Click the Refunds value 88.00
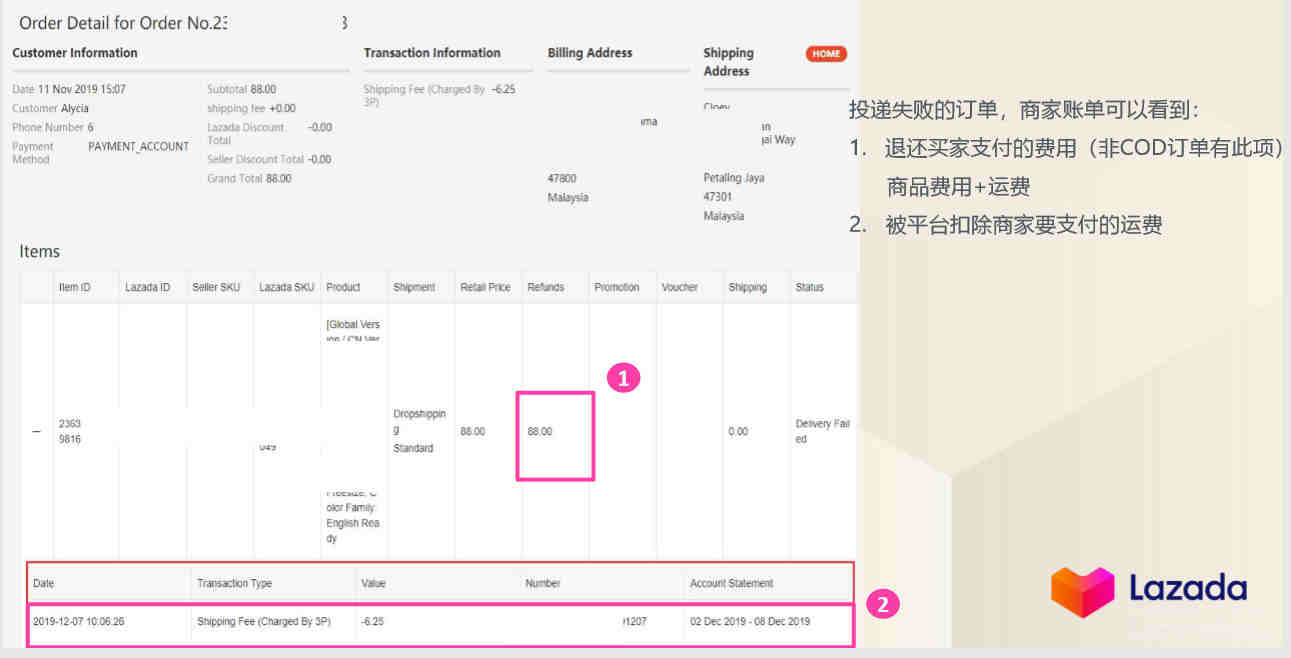 point(539,432)
